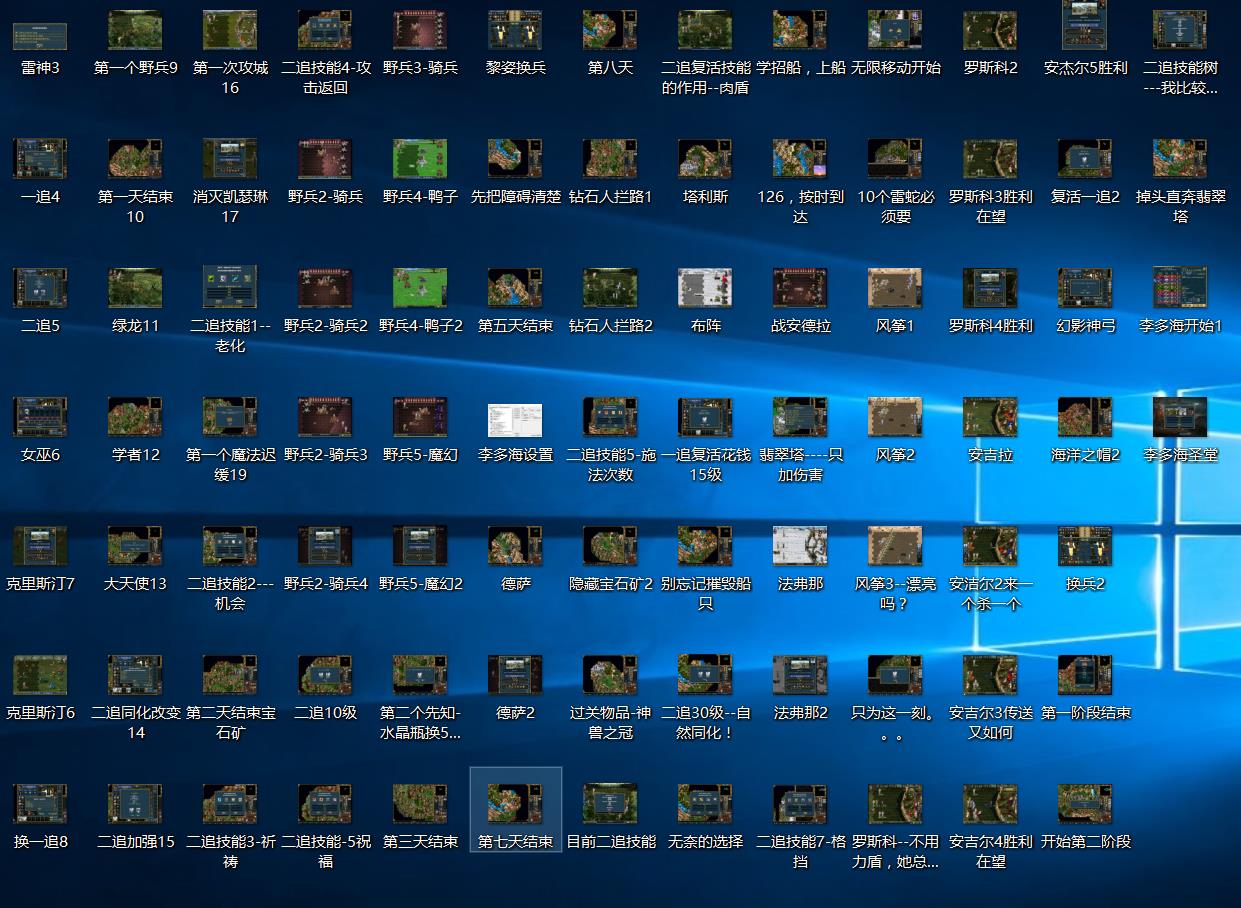The image size is (1241, 908).
Task: Select the 布阵 image file
Action: coord(705,289)
